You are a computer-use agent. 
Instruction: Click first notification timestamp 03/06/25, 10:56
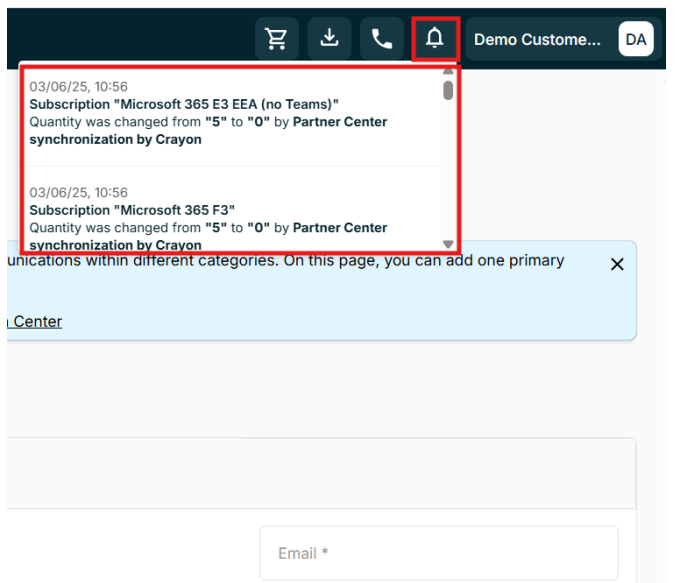click(x=78, y=87)
